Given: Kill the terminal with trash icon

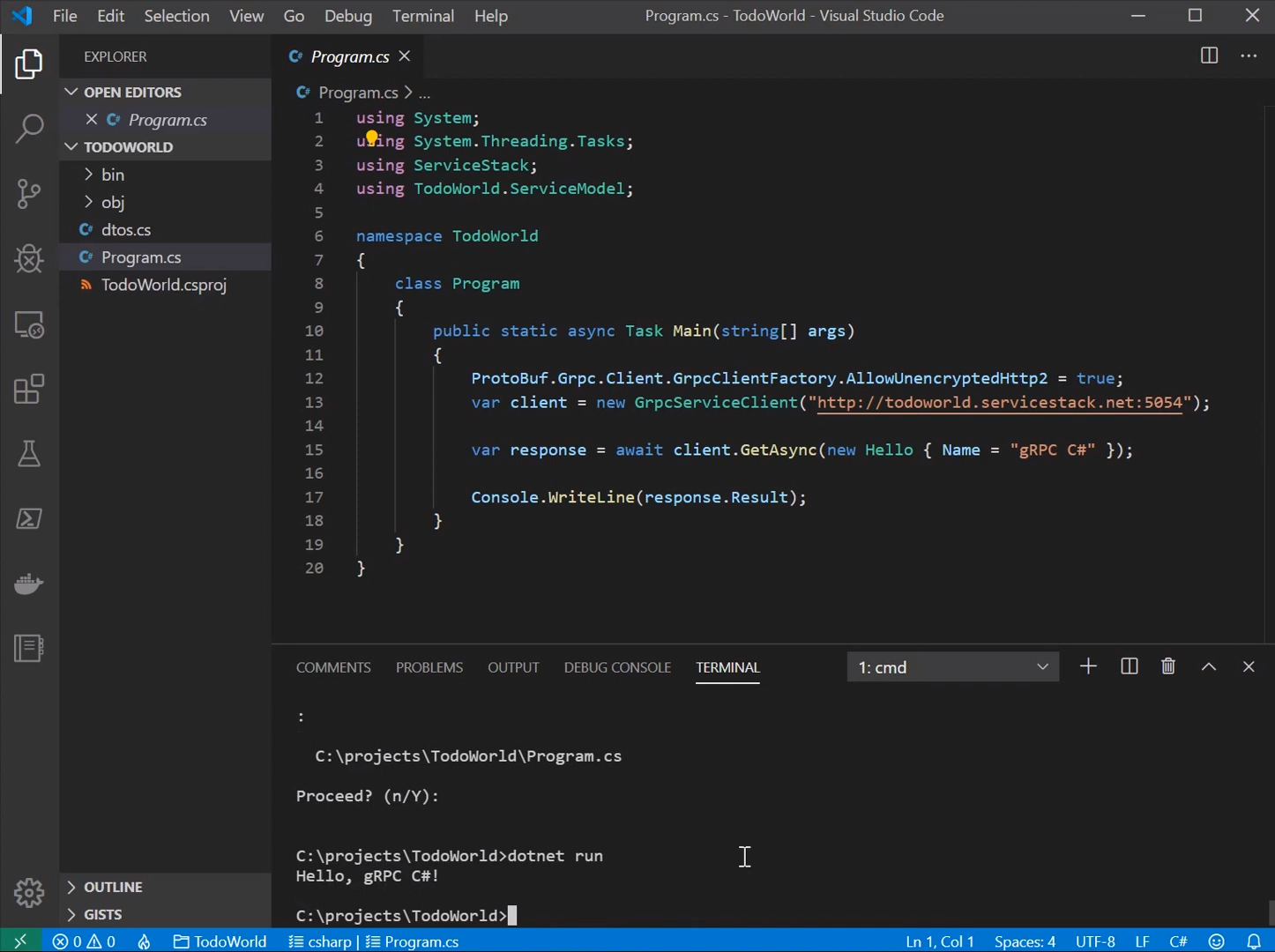Looking at the screenshot, I should 1168,666.
